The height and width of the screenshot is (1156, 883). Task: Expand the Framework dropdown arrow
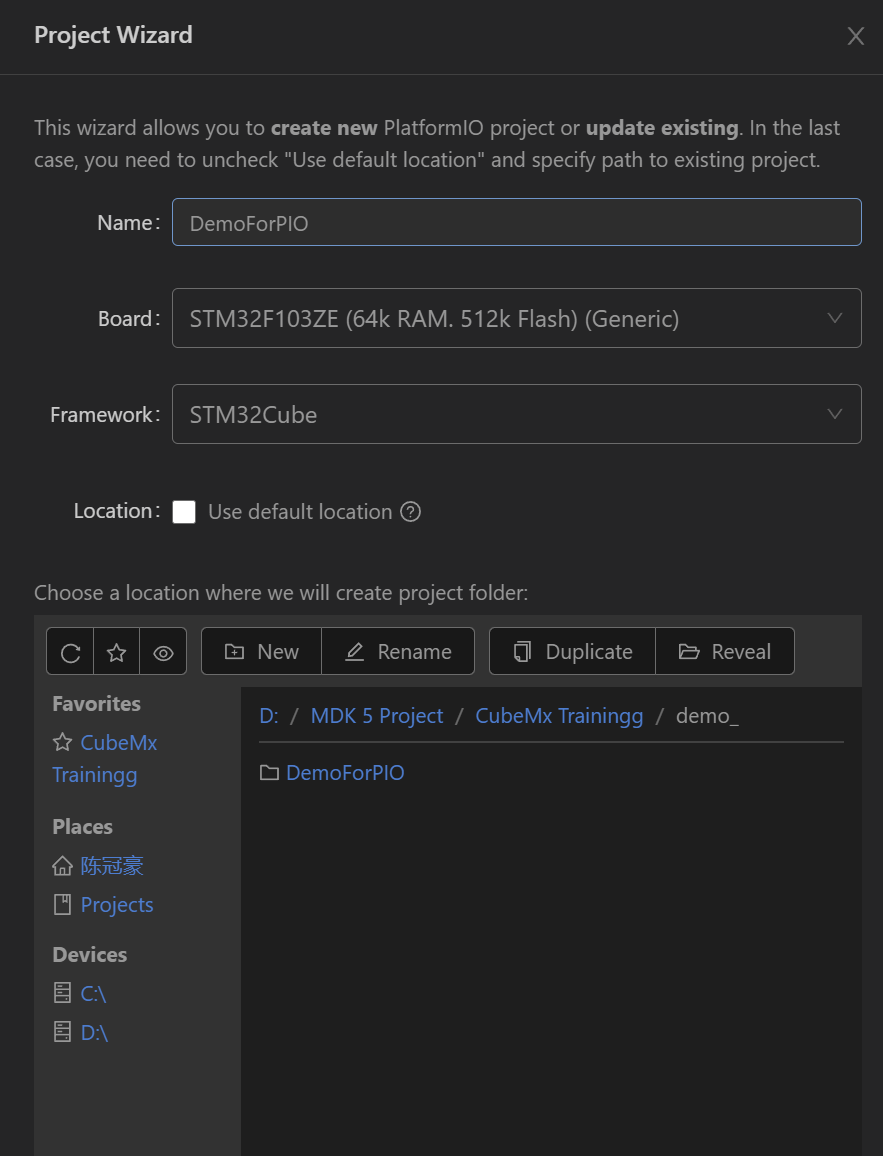pyautogui.click(x=835, y=414)
